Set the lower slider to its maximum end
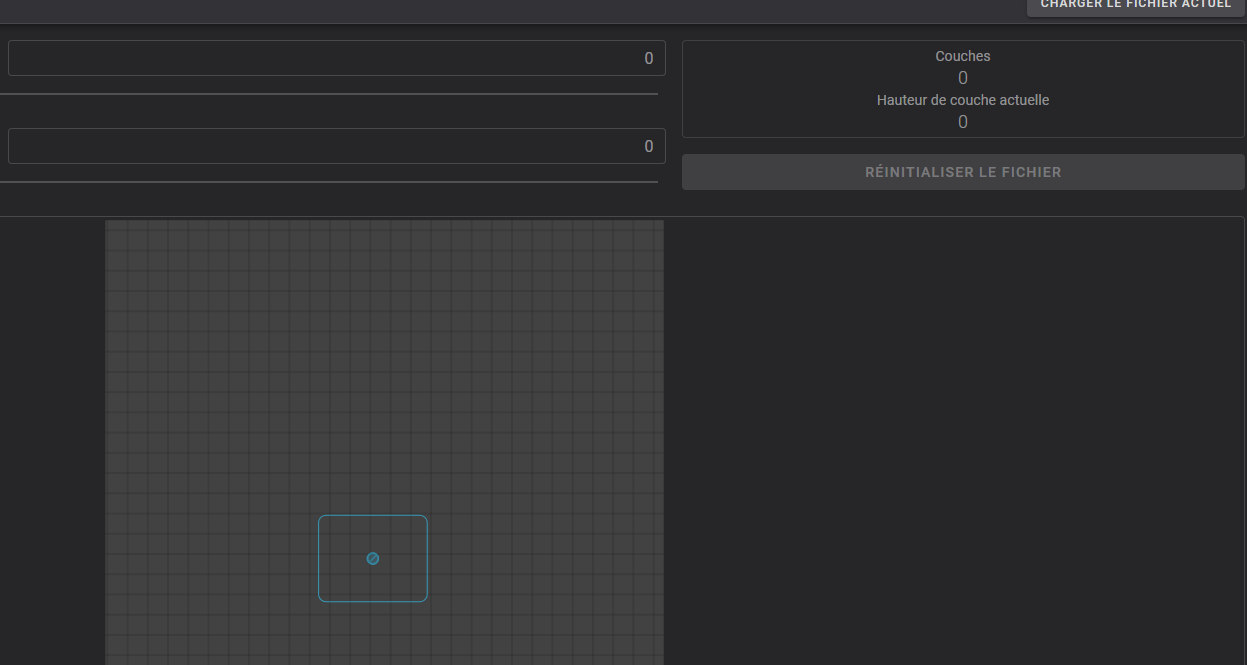This screenshot has height=665, width=1247. [x=657, y=182]
